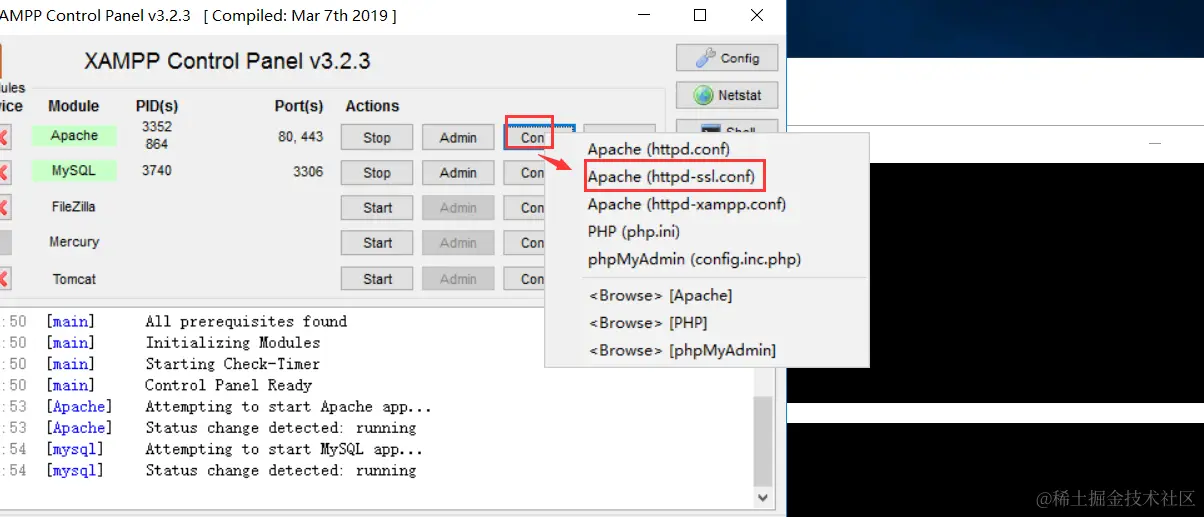The image size is (1204, 517).
Task: Stop the MySQL module
Action: [377, 172]
